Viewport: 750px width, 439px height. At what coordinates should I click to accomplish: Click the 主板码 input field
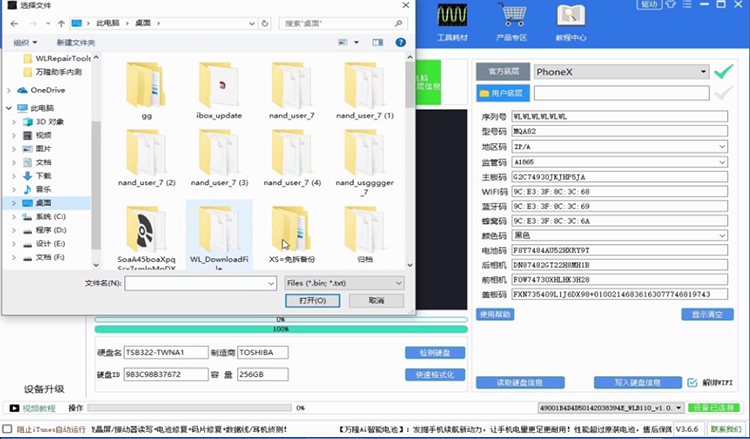tap(620, 177)
